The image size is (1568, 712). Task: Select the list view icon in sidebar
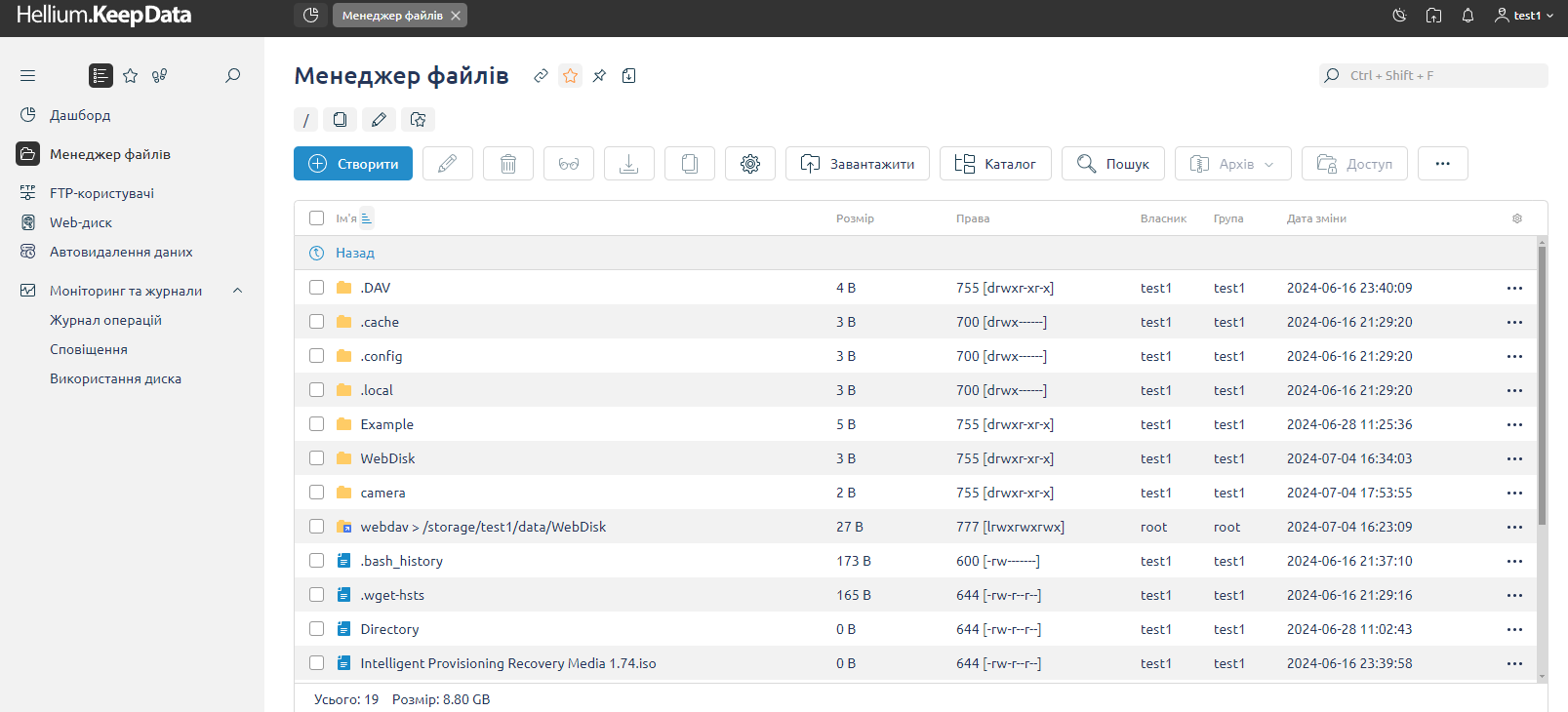pos(101,75)
